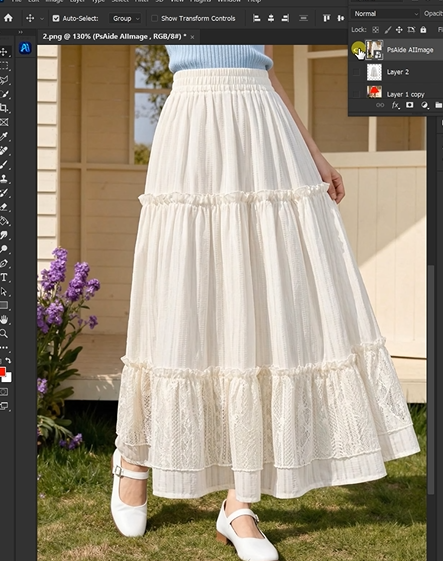
Task: Select the Clone Stamp tool
Action: [x=4, y=179]
